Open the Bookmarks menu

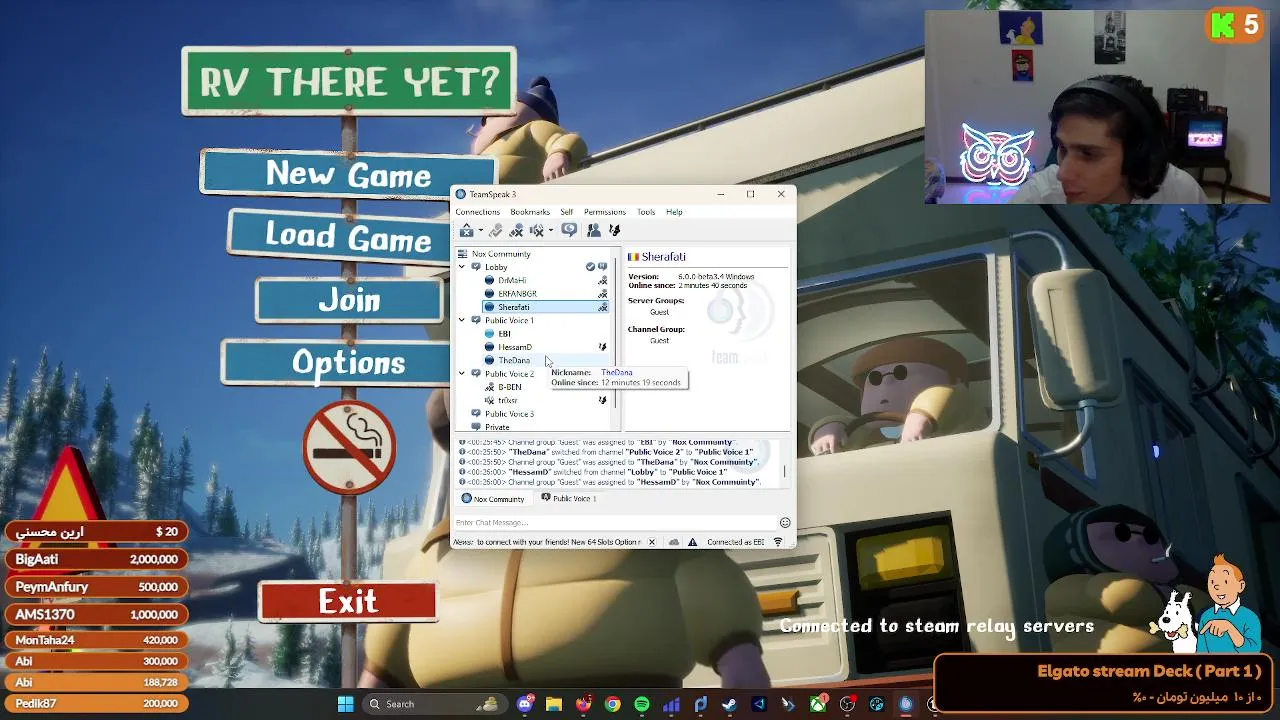tap(530, 212)
